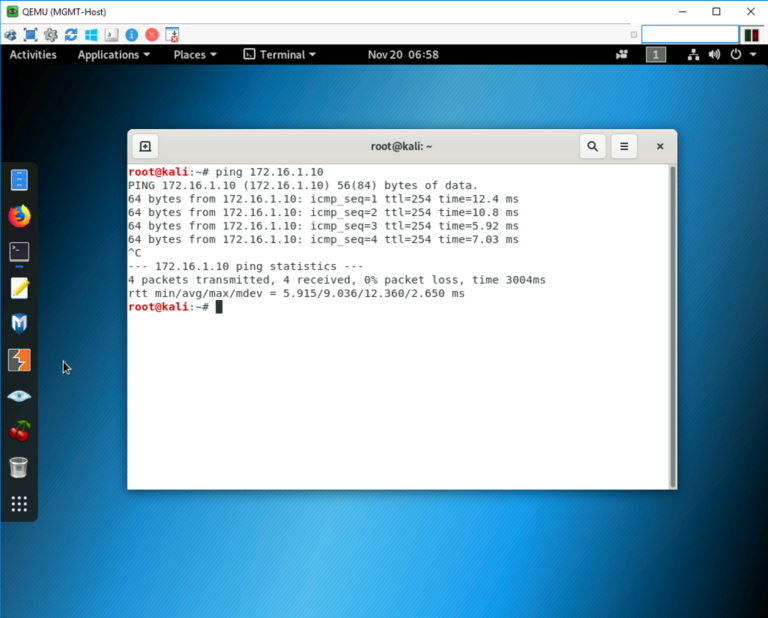Launch Firefox from the dock
The image size is (768, 618).
(19, 216)
